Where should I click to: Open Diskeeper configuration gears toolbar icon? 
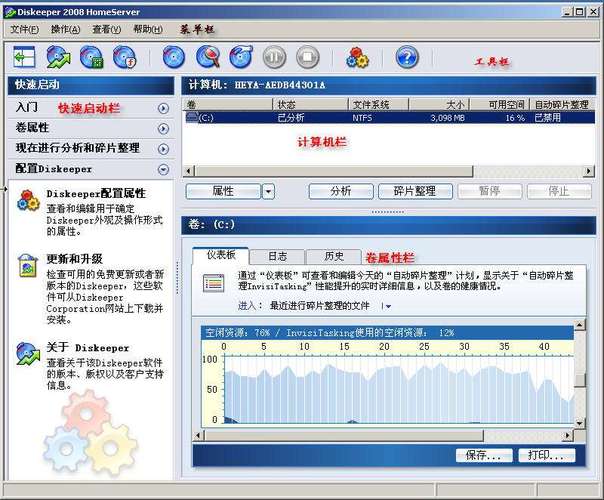click(x=357, y=58)
